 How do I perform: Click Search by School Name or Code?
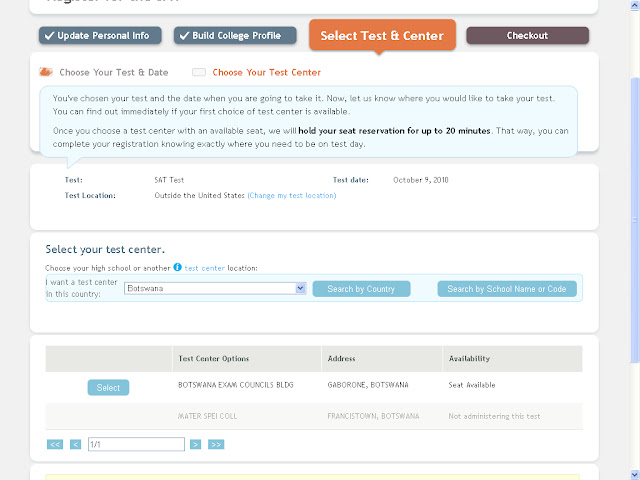[x=507, y=289]
